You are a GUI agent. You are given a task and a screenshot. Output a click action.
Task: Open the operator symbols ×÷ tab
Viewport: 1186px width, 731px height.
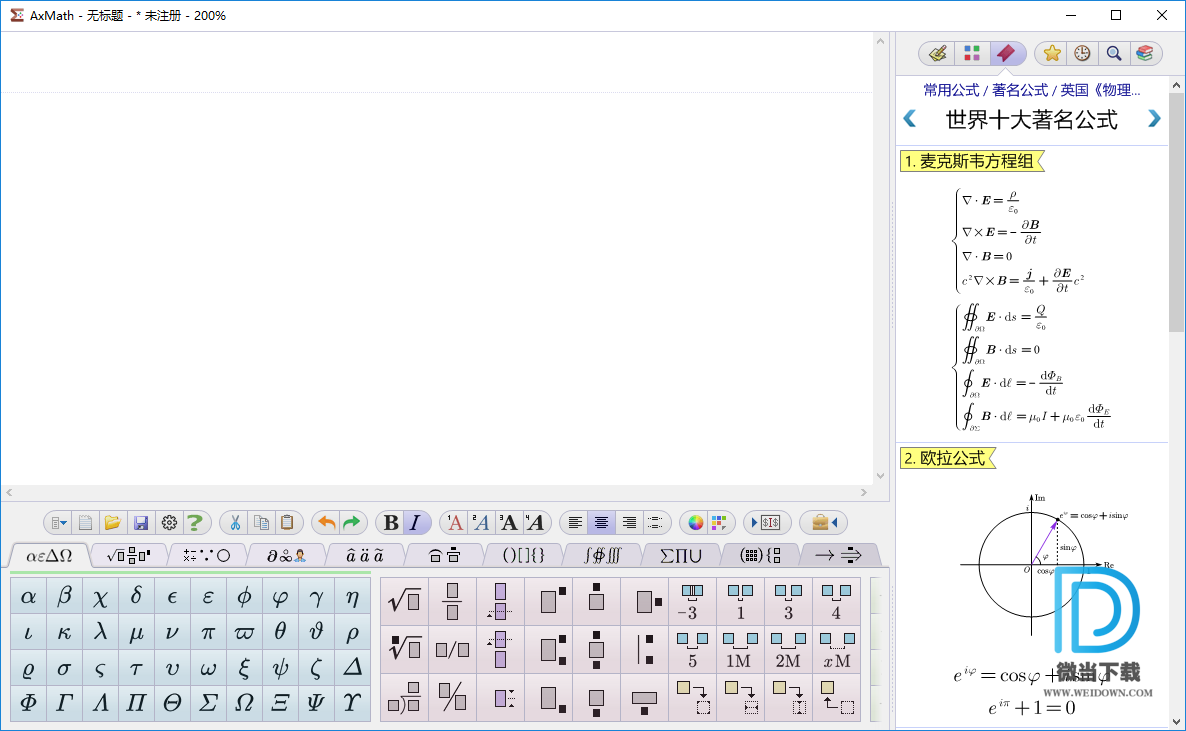tap(206, 555)
